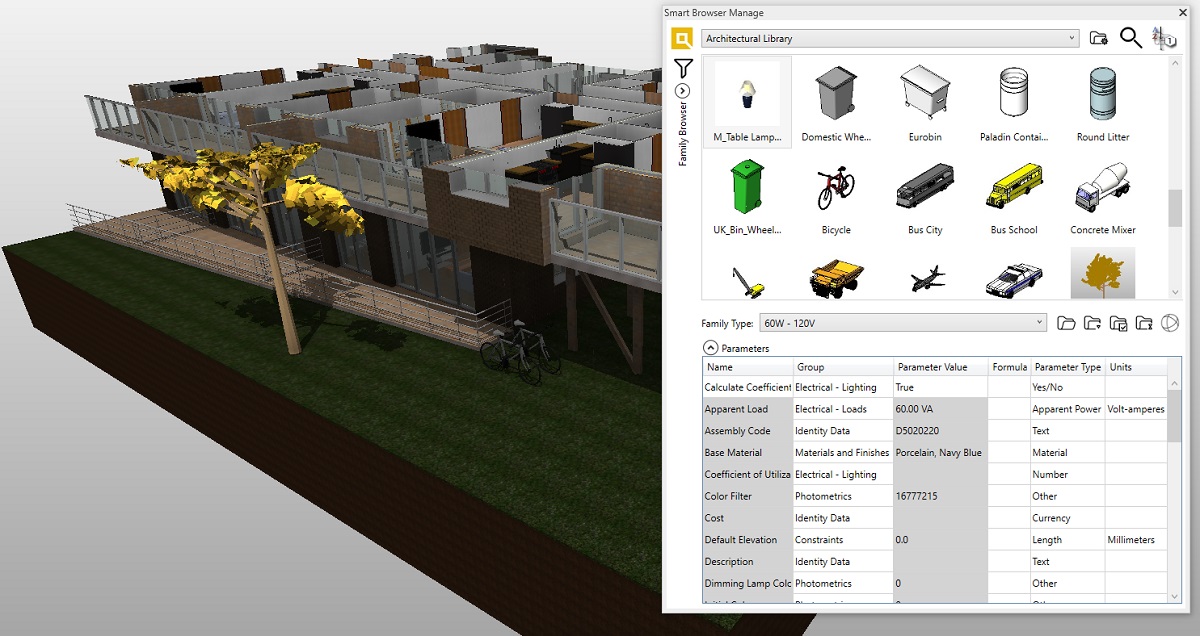Click the 'Currency' parameter type cell
The width and height of the screenshot is (1200, 636).
pyautogui.click(x=1067, y=518)
